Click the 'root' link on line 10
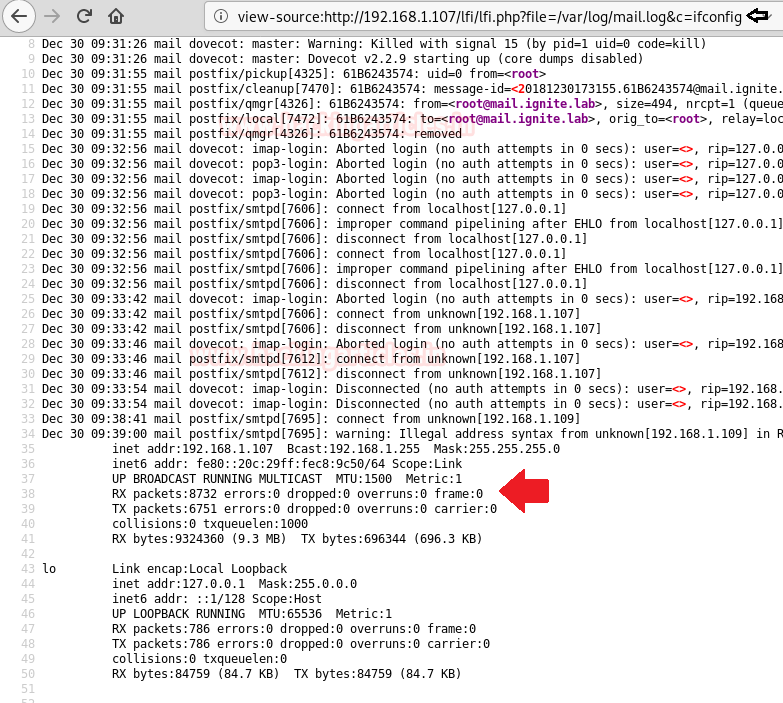 525,74
